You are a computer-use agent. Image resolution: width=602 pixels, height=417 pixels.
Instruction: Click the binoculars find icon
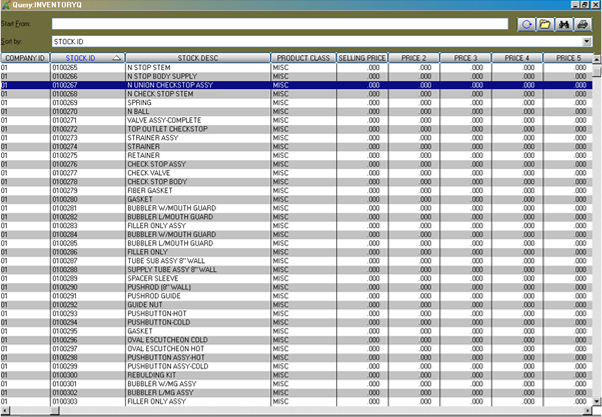coord(564,23)
